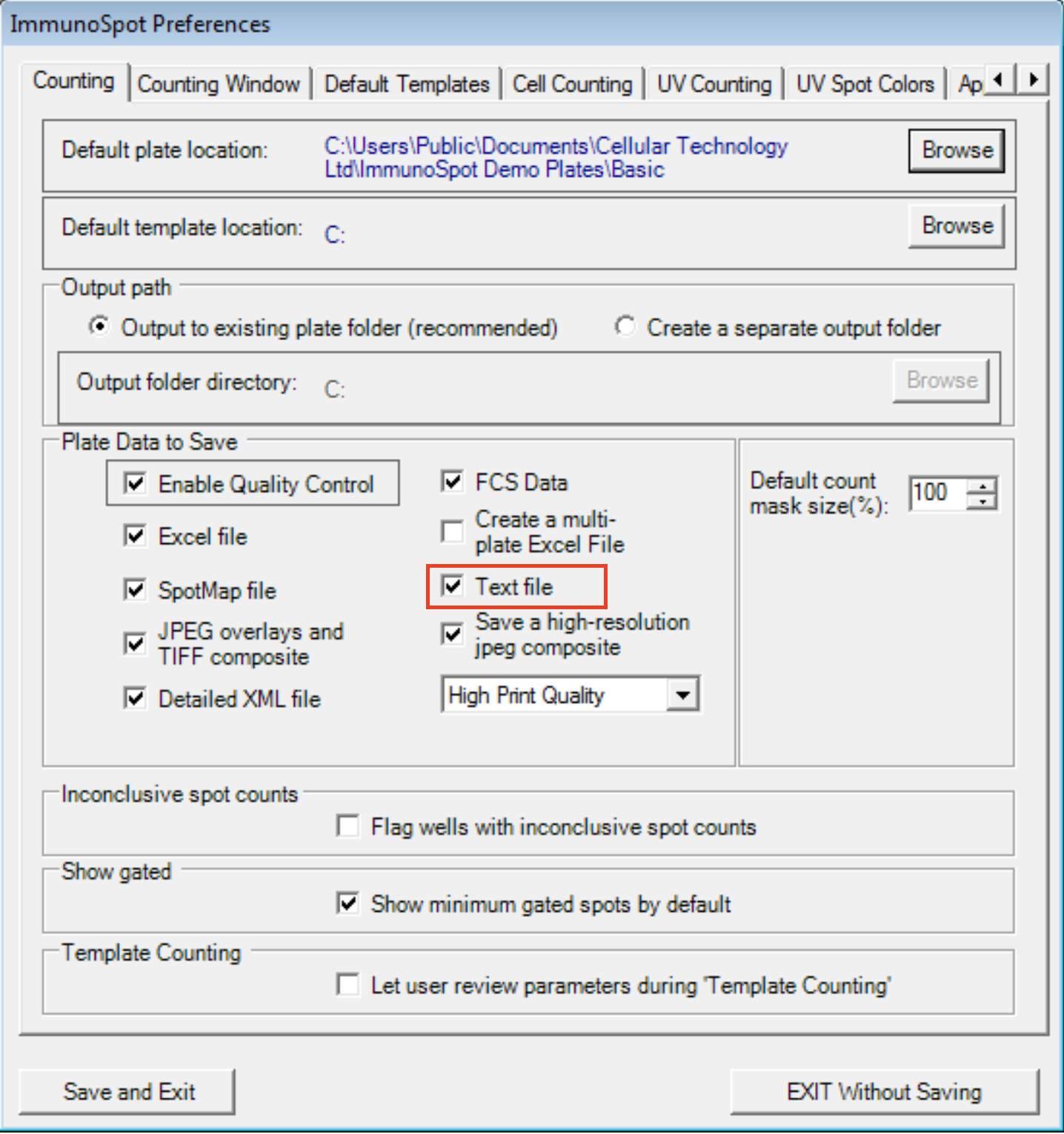Image resolution: width=1064 pixels, height=1134 pixels.
Task: Open the Counting Window tab
Action: click(x=219, y=84)
